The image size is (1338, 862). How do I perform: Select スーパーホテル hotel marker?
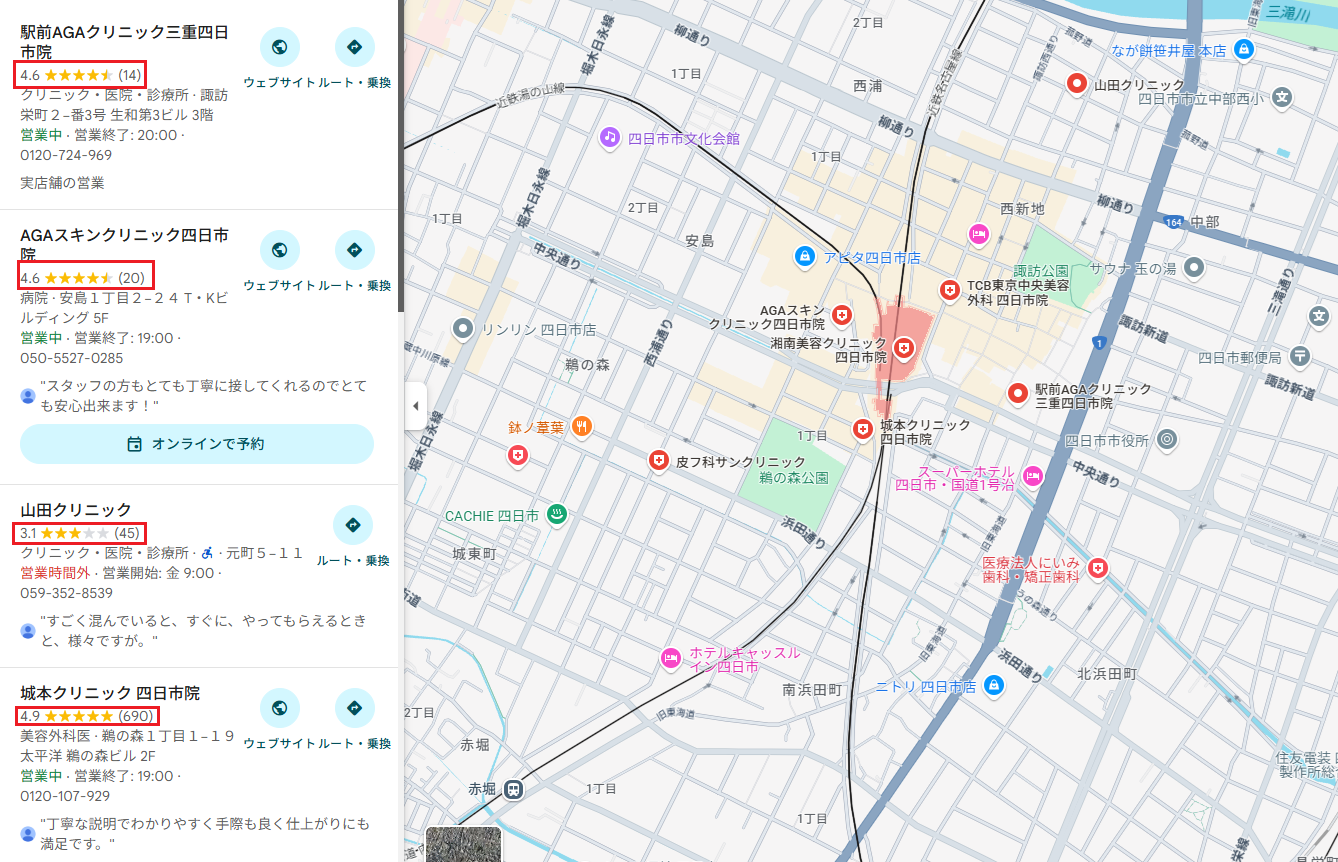[1033, 476]
